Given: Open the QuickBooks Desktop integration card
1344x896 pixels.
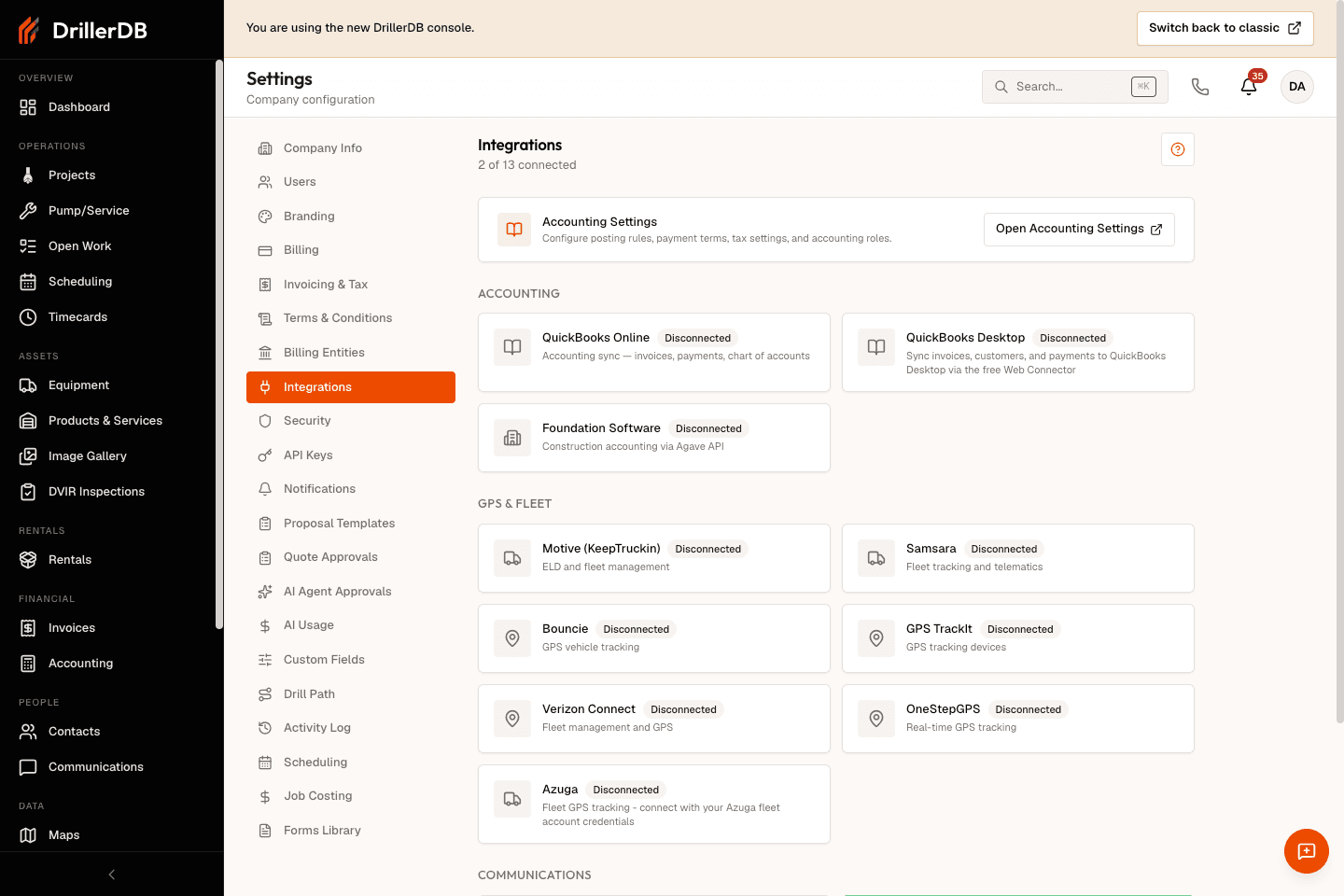Looking at the screenshot, I should tap(1018, 353).
